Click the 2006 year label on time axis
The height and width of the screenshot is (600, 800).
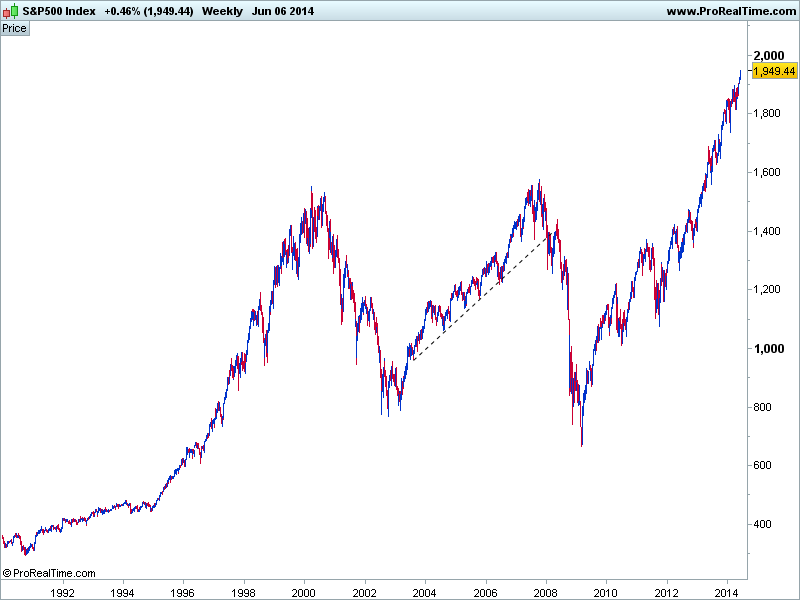click(x=485, y=593)
